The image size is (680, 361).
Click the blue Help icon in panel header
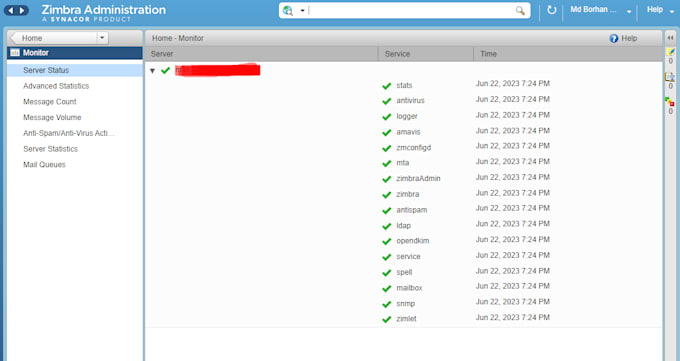point(614,39)
